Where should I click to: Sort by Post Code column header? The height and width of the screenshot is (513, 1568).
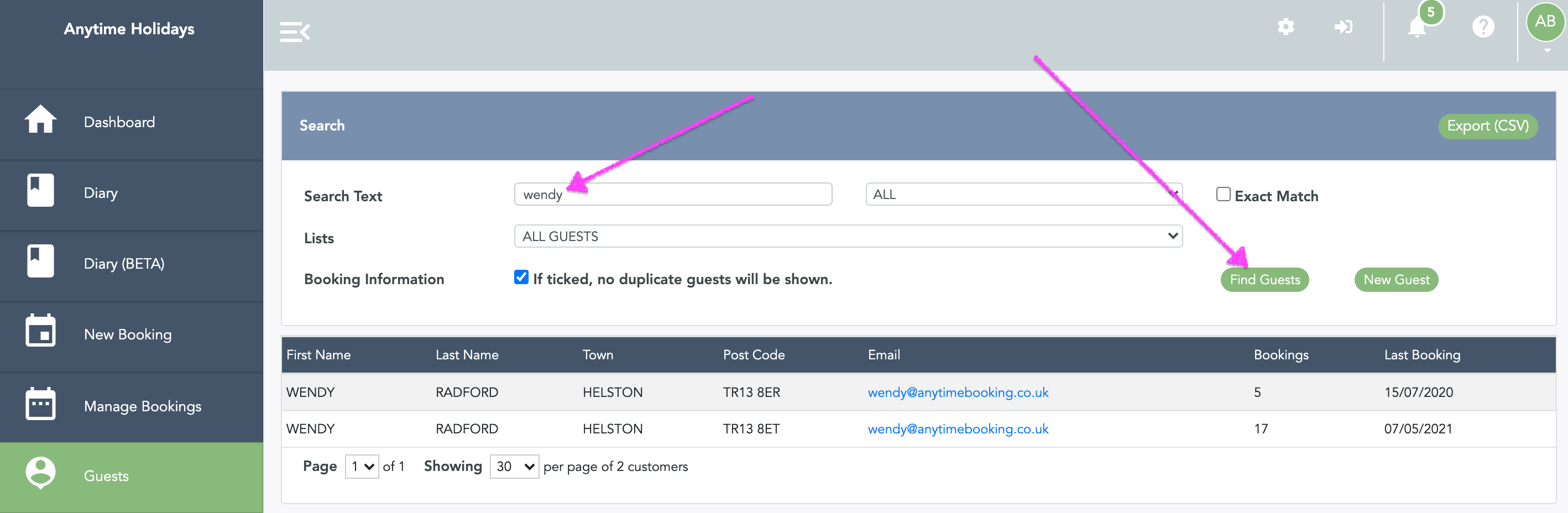pyautogui.click(x=754, y=355)
